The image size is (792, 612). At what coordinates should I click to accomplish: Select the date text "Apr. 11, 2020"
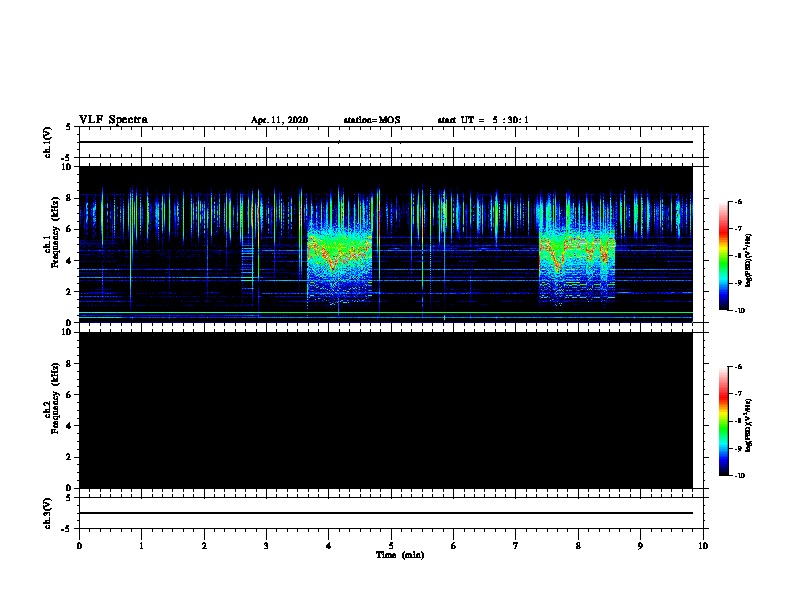[x=279, y=120]
